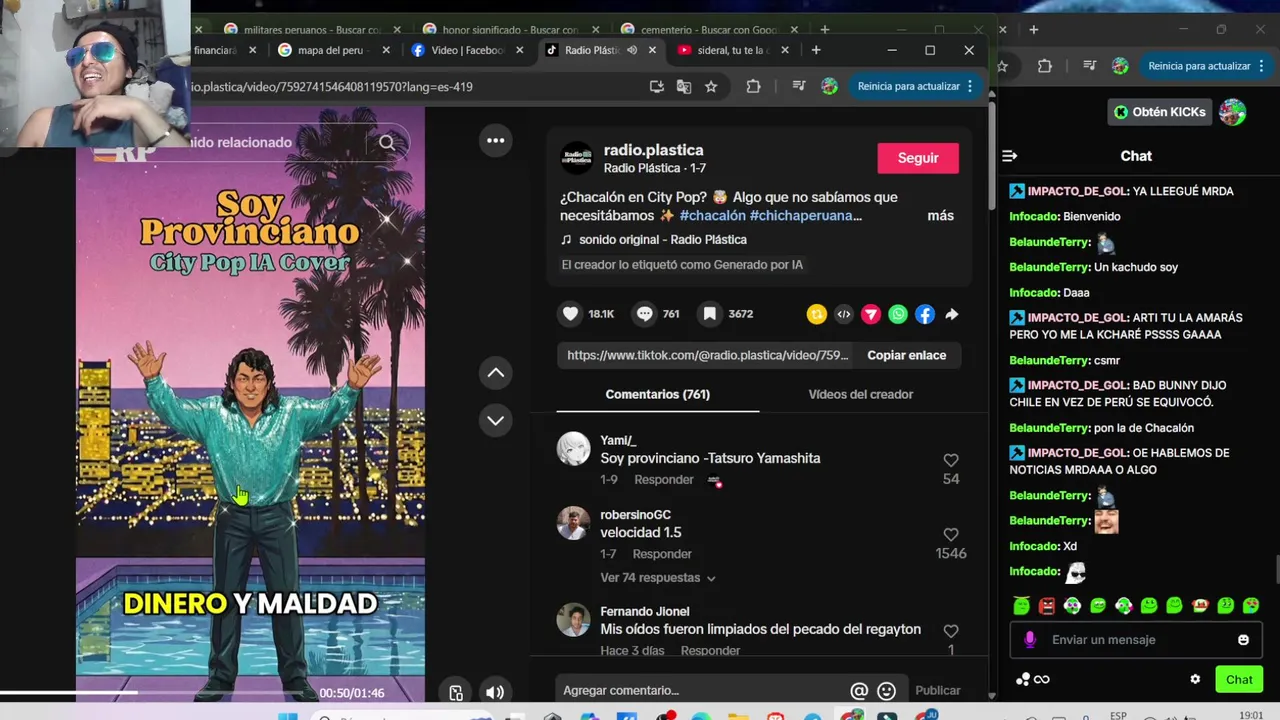
Task: Bookmark the page with the star icon
Action: 711,87
